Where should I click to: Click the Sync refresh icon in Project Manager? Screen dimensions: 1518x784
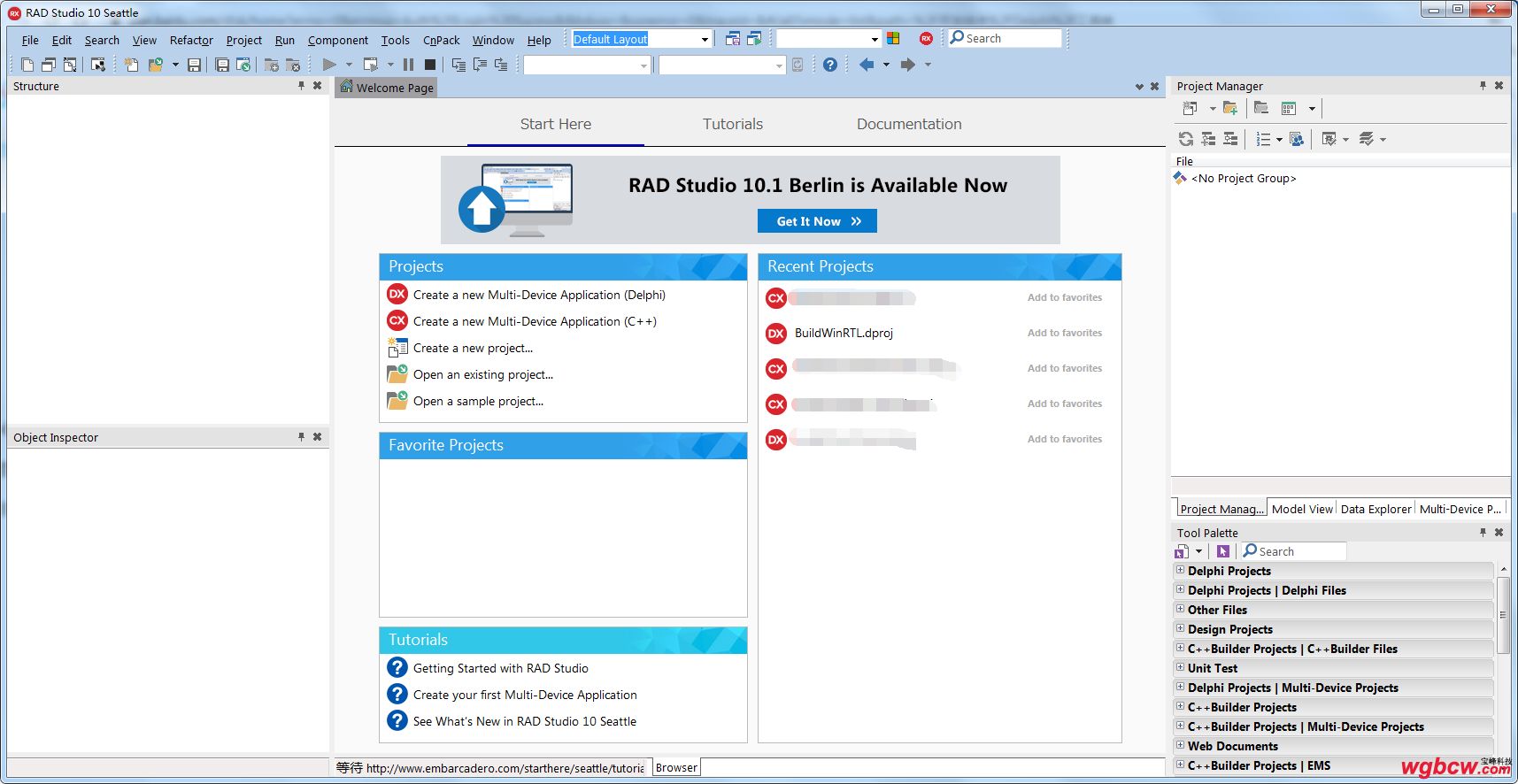(1186, 139)
